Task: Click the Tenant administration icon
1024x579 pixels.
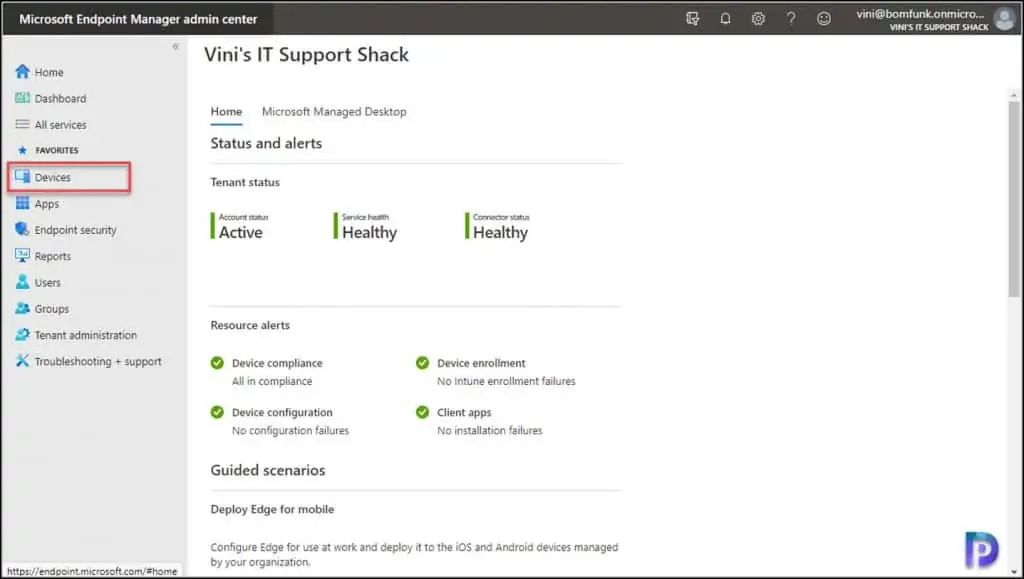Action: (22, 334)
